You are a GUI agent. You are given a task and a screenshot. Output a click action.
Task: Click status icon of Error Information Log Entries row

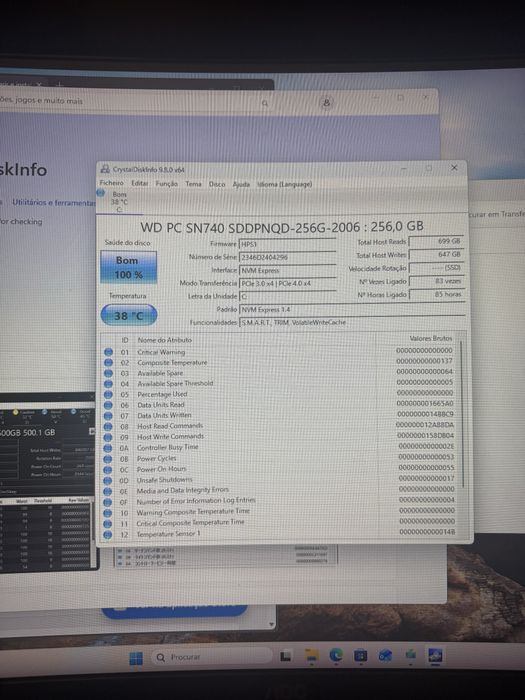[108, 502]
